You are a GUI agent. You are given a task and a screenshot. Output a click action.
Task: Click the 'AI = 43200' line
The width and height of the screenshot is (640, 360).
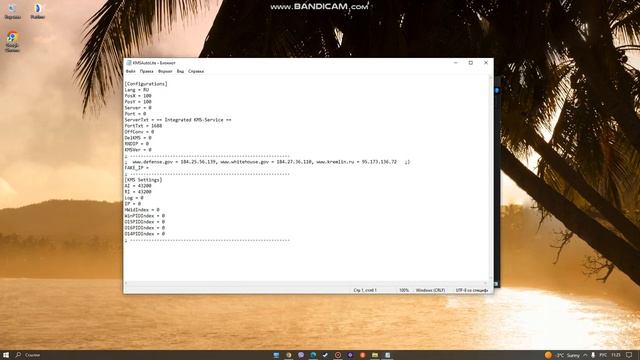(138, 186)
